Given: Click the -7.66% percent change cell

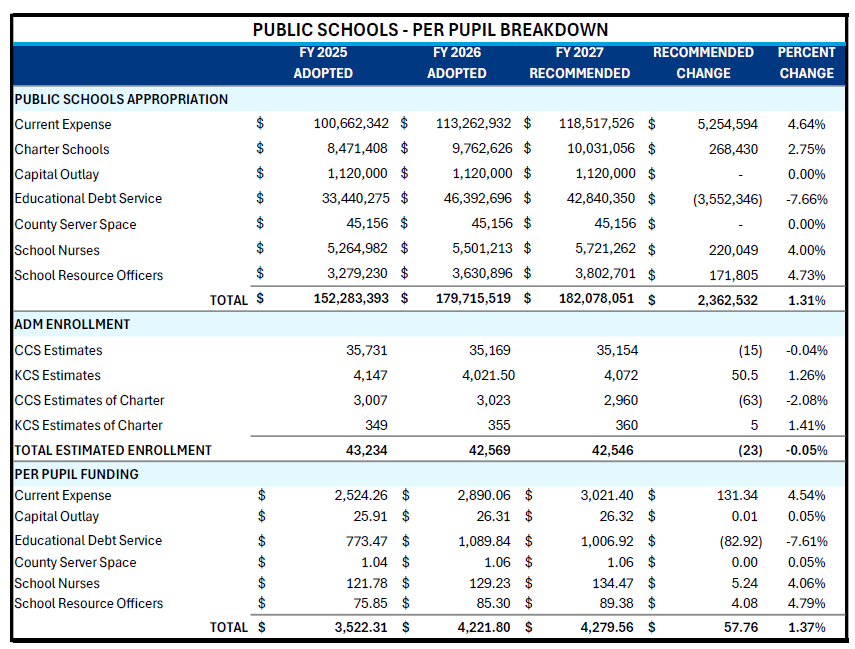Looking at the screenshot, I should click(x=807, y=200).
